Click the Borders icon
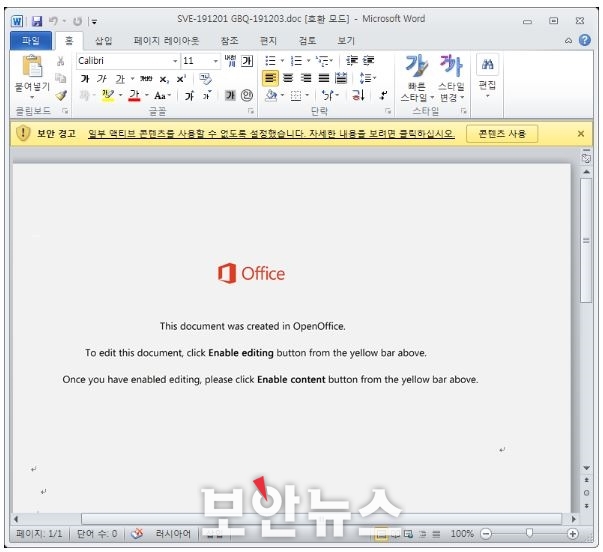This screenshot has height=552, width=603. click(296, 95)
